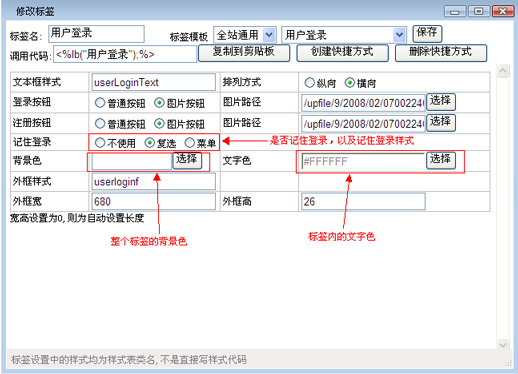
Task: Open text color picker via 选择
Action: (441, 160)
